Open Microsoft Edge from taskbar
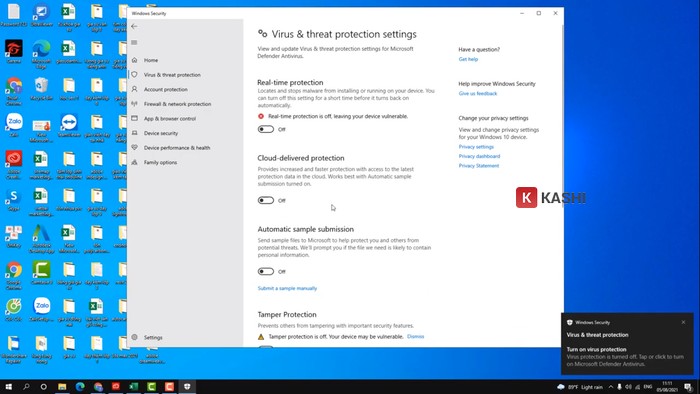Viewport: 700px width, 394px height. pyautogui.click(x=80, y=387)
